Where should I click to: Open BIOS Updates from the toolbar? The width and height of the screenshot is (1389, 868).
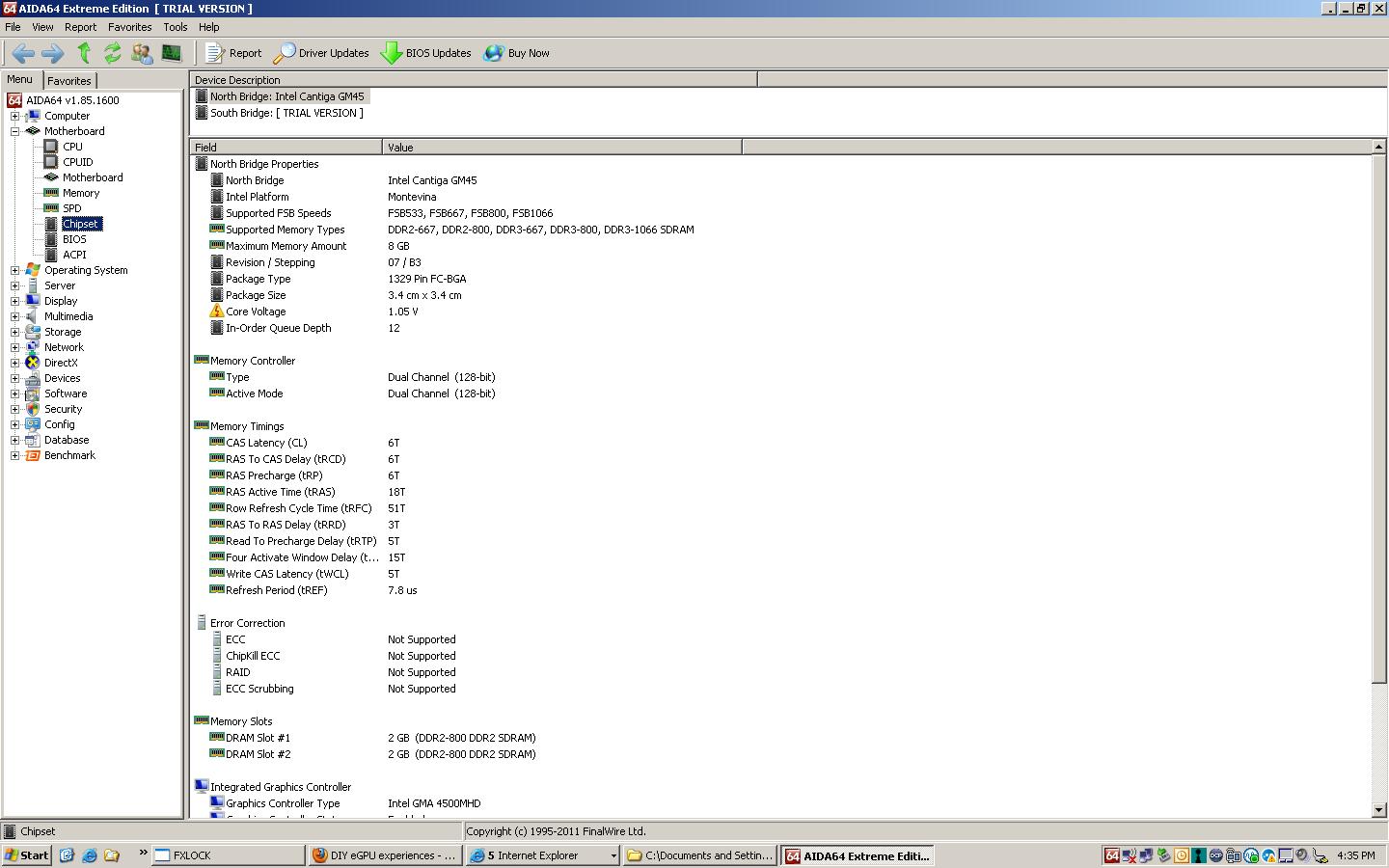click(x=425, y=53)
